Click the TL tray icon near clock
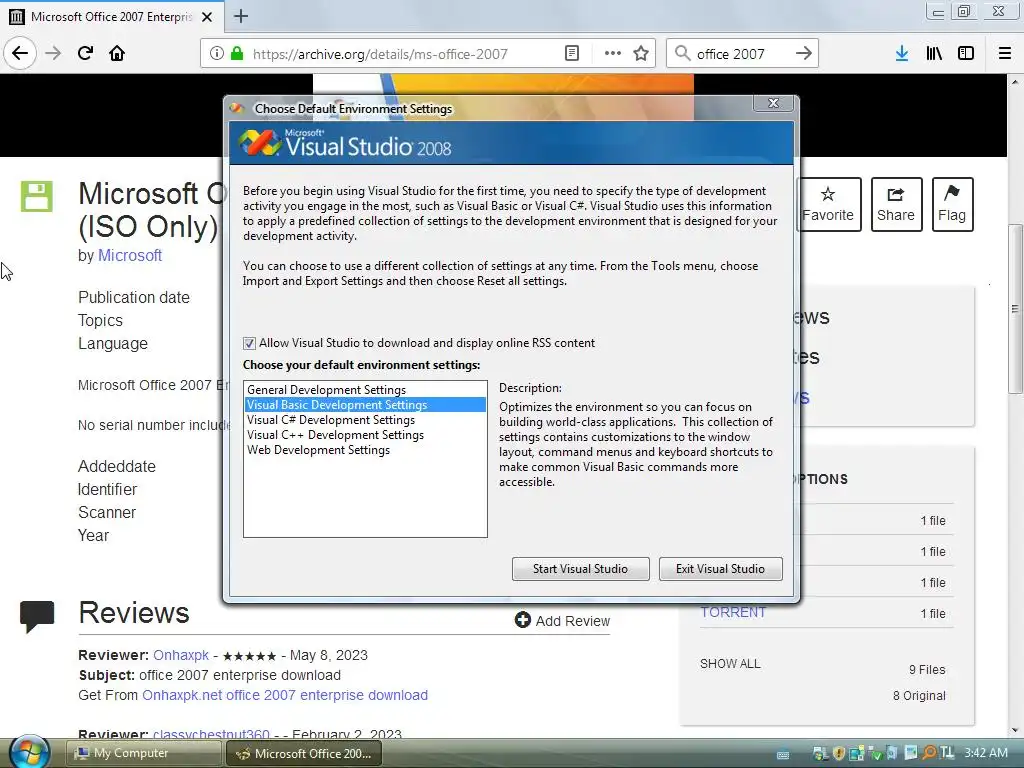 click(946, 753)
